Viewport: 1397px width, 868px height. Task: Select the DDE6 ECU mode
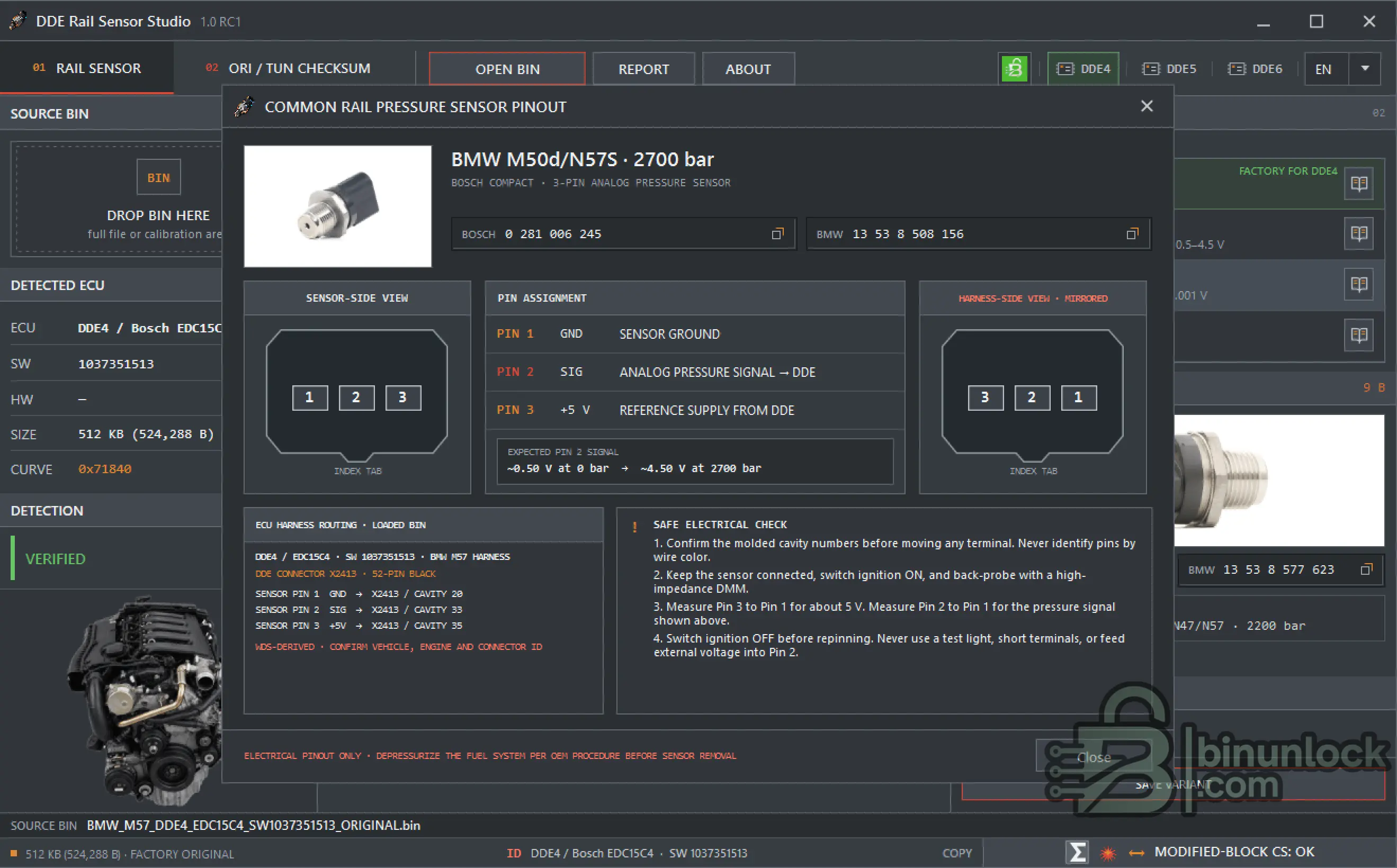click(1255, 69)
